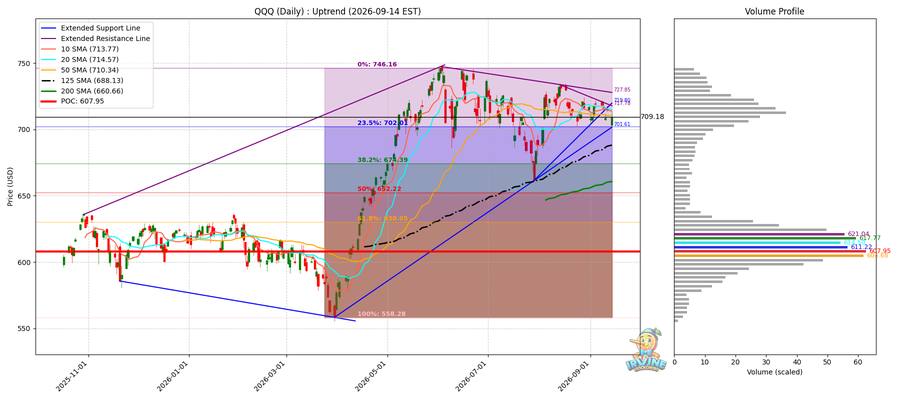Click the green 200 SMA curve on chart
Screen dimensions: 900x400
[580, 189]
